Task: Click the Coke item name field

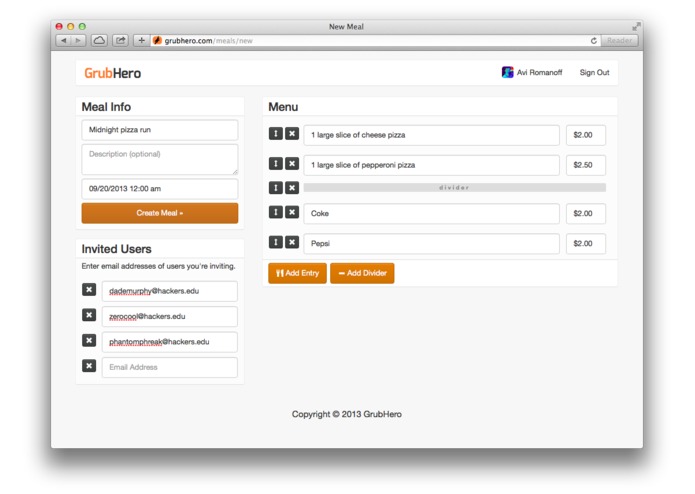Action: click(x=431, y=214)
